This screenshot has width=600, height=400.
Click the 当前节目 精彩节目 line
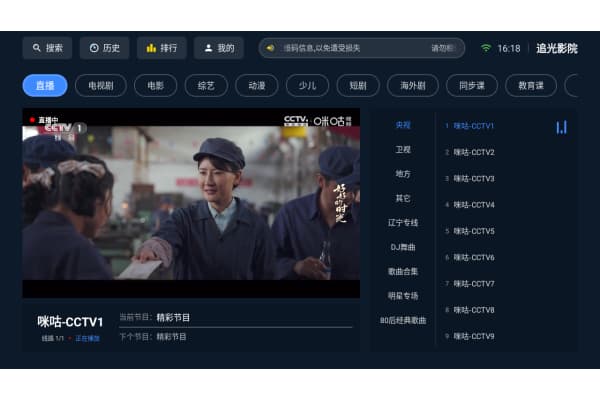(x=155, y=317)
